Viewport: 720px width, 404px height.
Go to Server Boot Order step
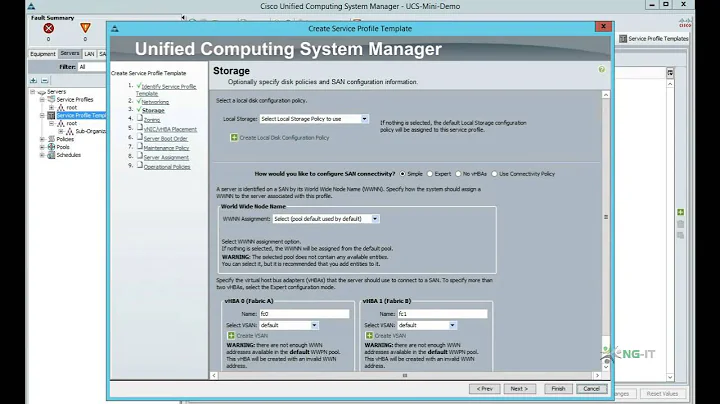click(166, 139)
